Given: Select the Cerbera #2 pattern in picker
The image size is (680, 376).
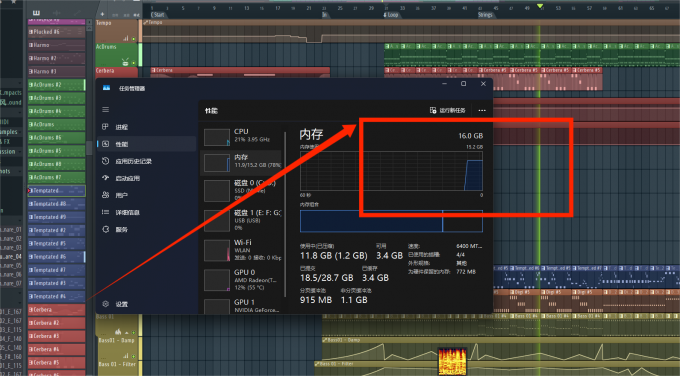Looking at the screenshot, I should [56, 323].
